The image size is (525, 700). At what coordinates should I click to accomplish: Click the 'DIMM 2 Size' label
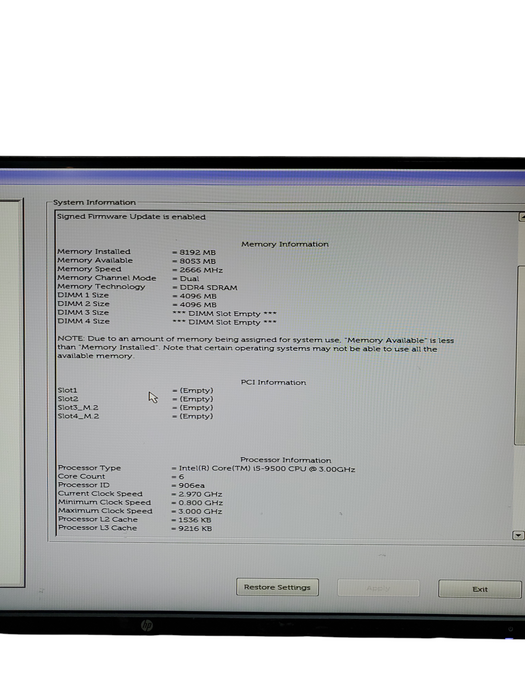[83, 304]
